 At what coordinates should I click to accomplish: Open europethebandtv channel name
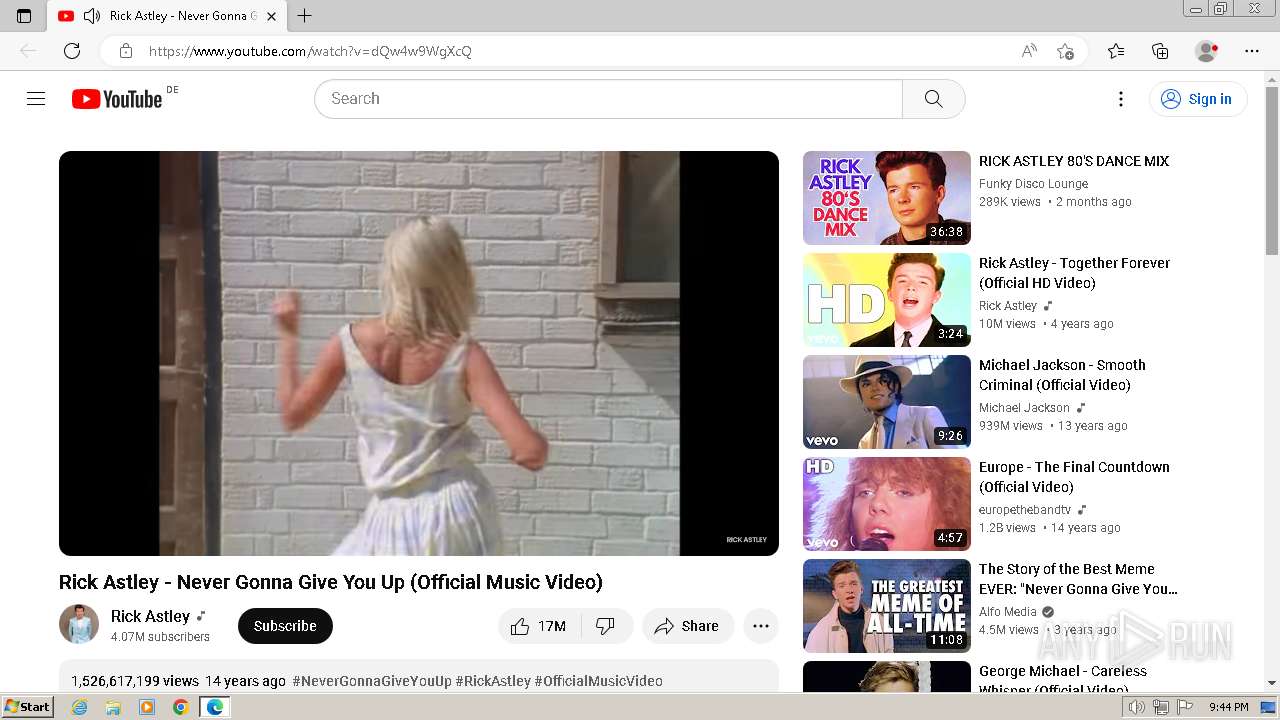tap(1025, 510)
